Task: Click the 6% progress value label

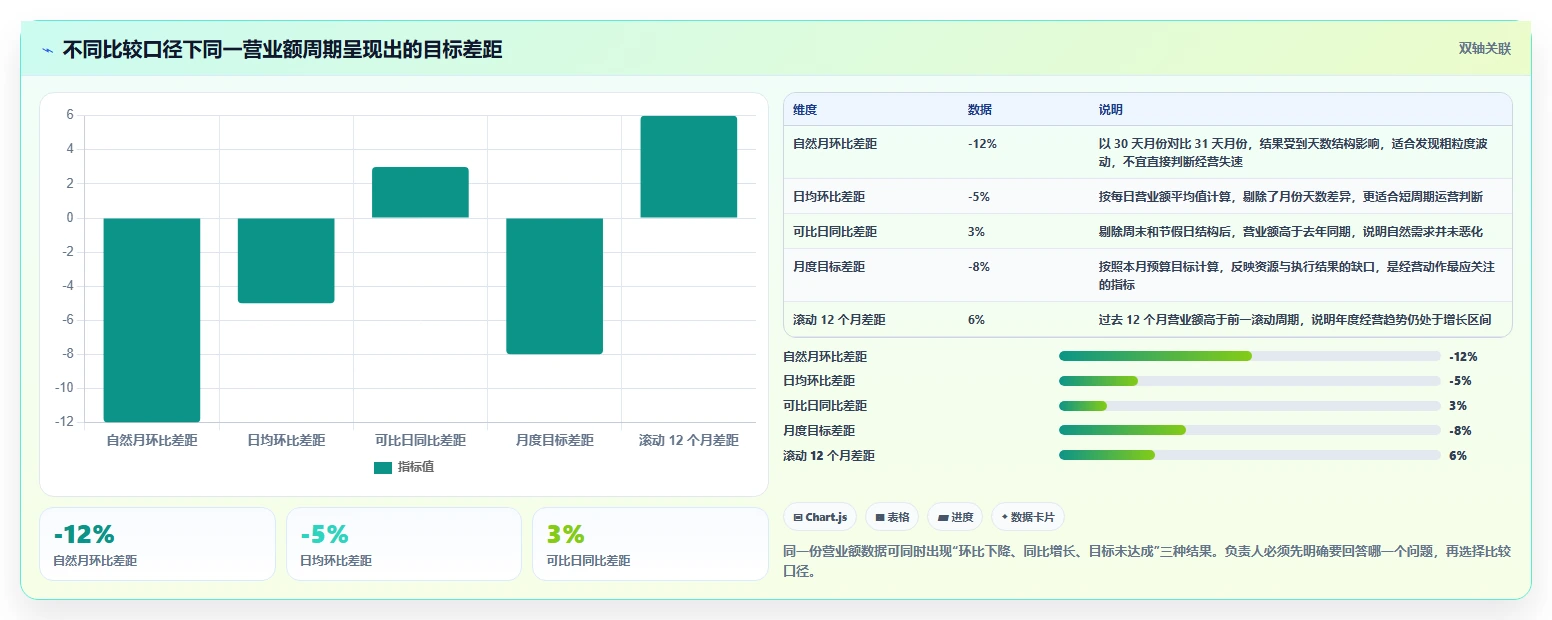Action: (x=1457, y=456)
